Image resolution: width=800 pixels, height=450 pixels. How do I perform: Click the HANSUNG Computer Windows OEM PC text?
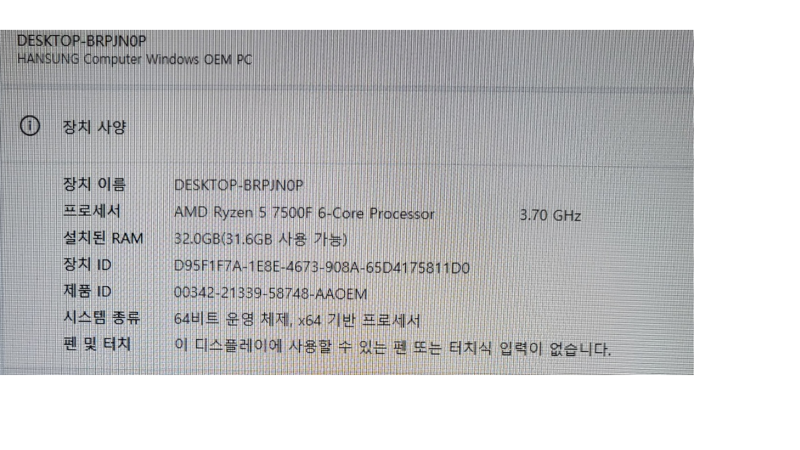(x=135, y=59)
